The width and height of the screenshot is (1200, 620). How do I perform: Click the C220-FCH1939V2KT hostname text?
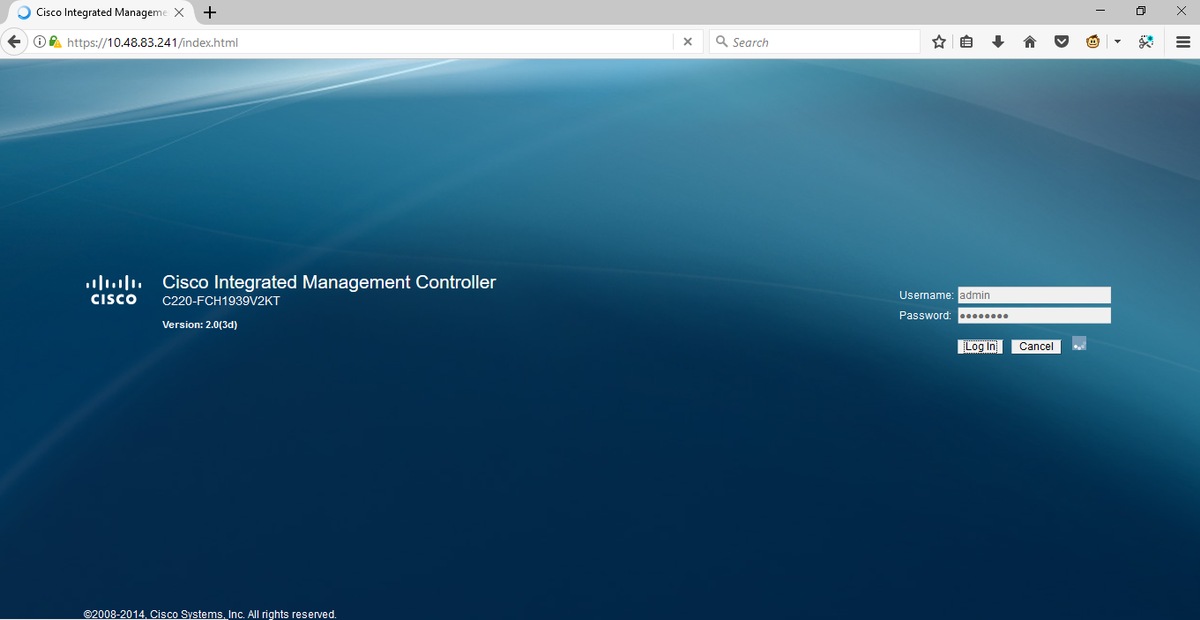coord(221,301)
